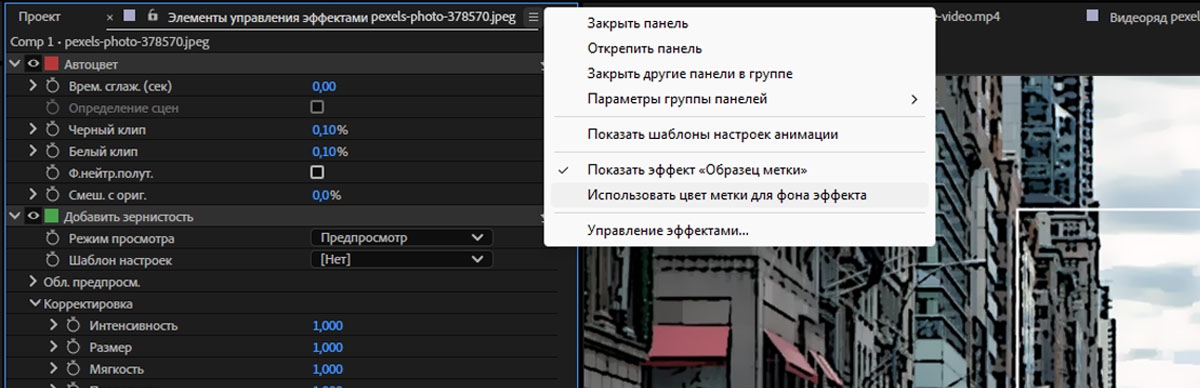The width and height of the screenshot is (1200, 388).
Task: Select Использовать цвет метки для фона эффекта
Action: click(x=740, y=195)
